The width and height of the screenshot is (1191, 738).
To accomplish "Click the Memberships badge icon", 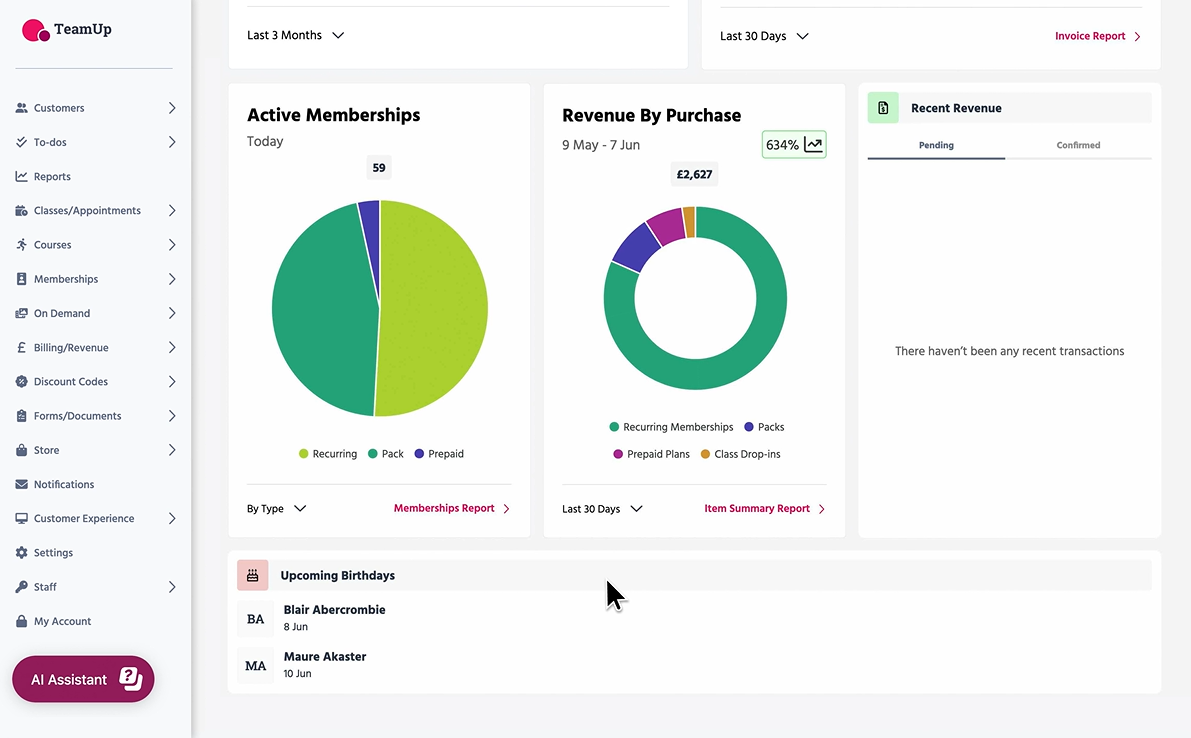I will pos(21,279).
